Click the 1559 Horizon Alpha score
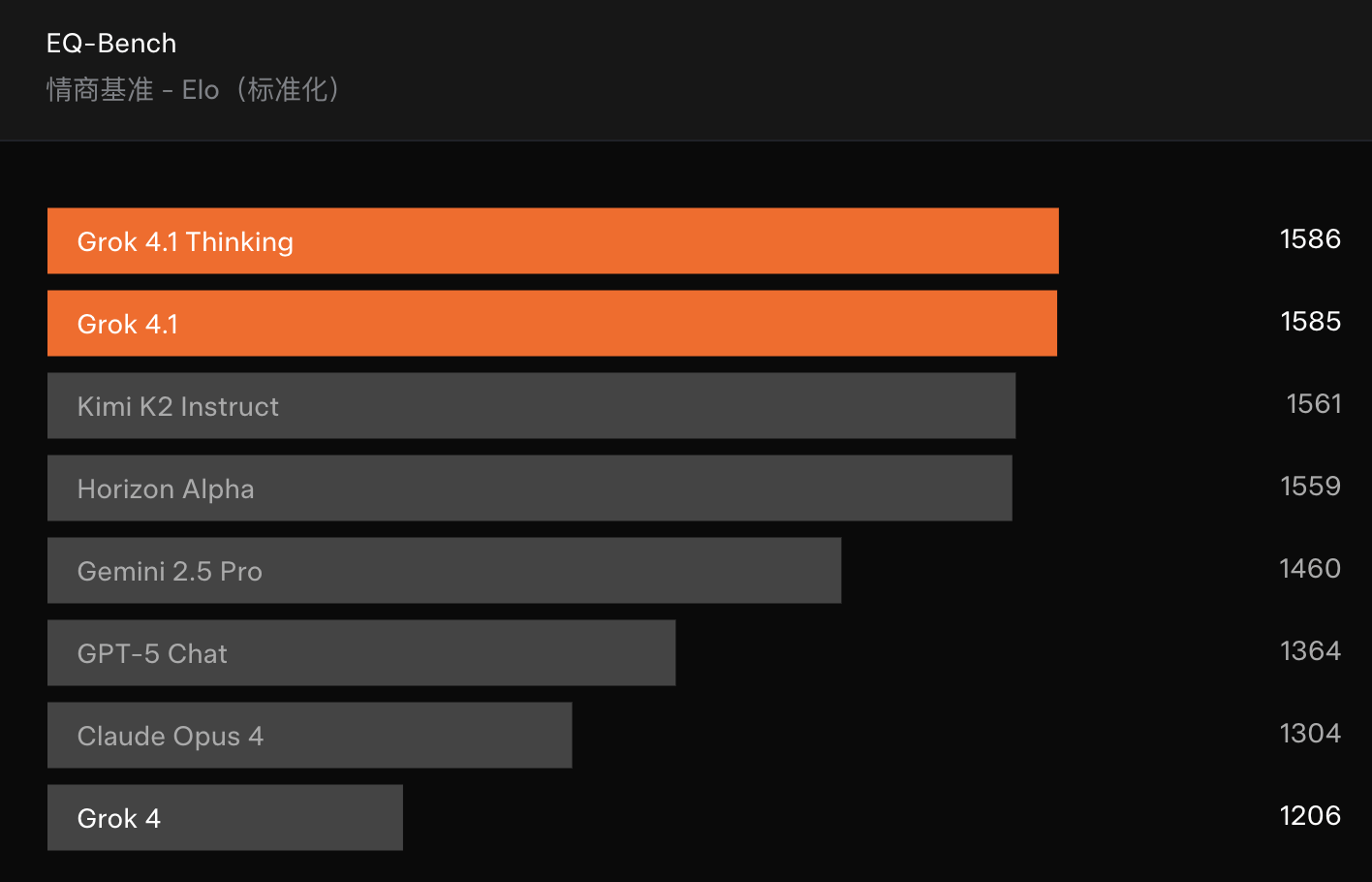The image size is (1372, 882). (x=1310, y=487)
